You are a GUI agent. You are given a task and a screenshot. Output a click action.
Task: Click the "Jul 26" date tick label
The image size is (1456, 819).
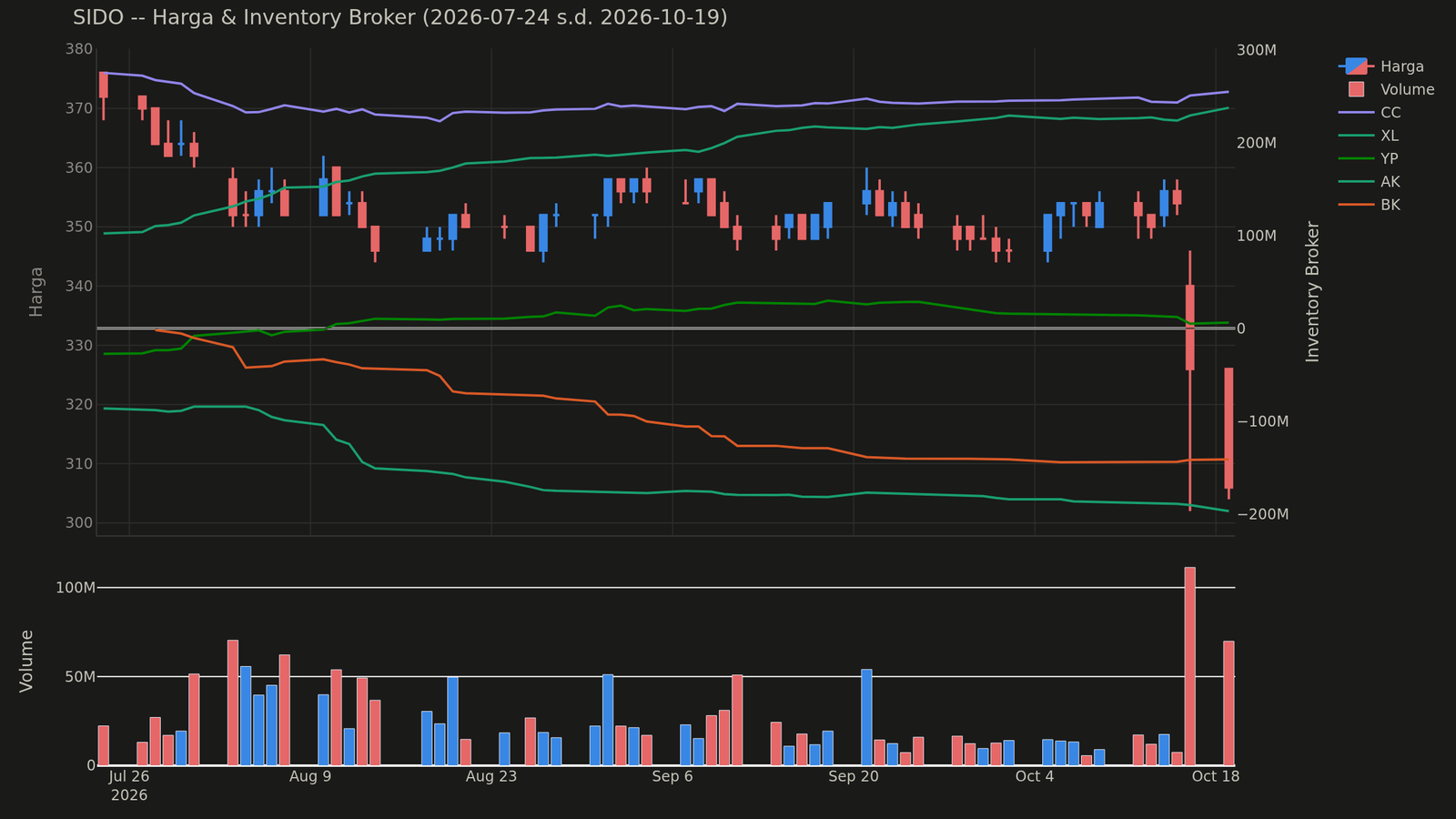pos(128,776)
